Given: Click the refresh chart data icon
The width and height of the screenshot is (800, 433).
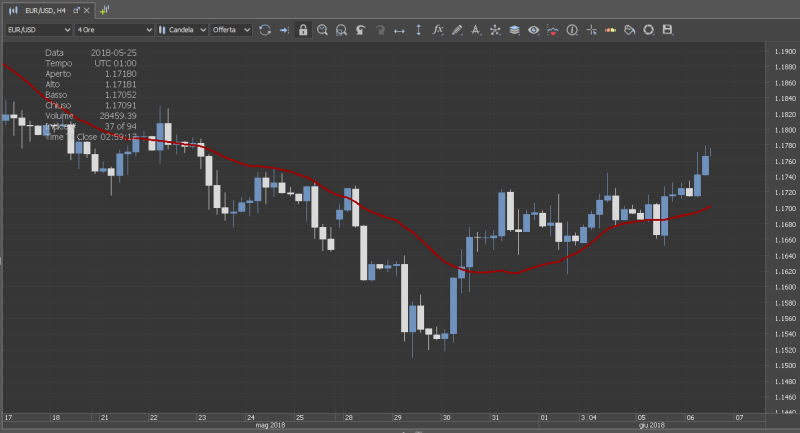Looking at the screenshot, I should pos(265,30).
